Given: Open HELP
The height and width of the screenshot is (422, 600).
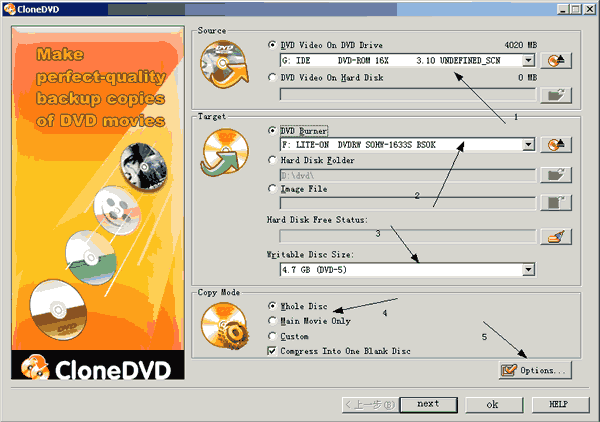Looking at the screenshot, I should [560, 404].
